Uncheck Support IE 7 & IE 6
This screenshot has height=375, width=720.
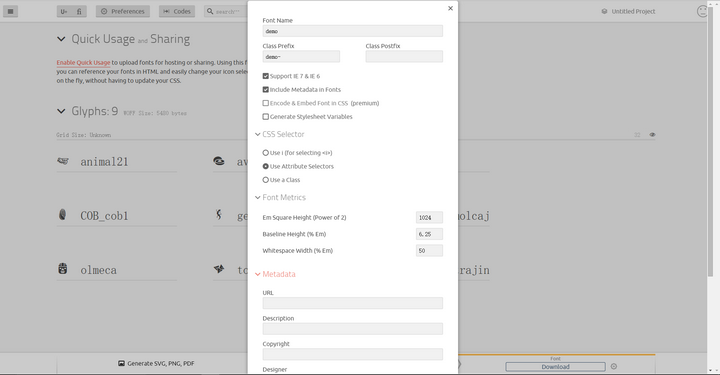point(265,76)
